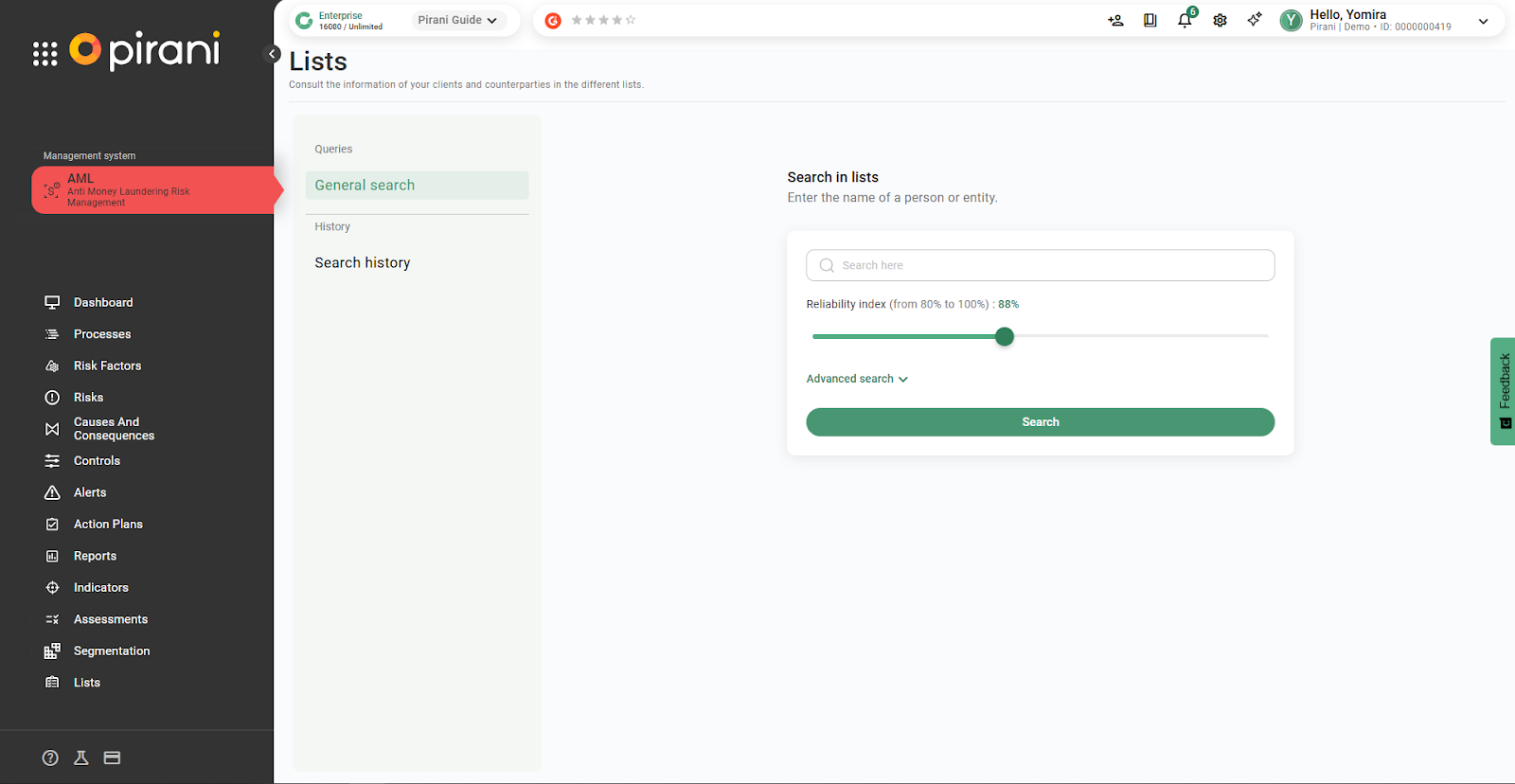Image resolution: width=1515 pixels, height=784 pixels.
Task: Open the settings gear icon
Action: (1220, 21)
